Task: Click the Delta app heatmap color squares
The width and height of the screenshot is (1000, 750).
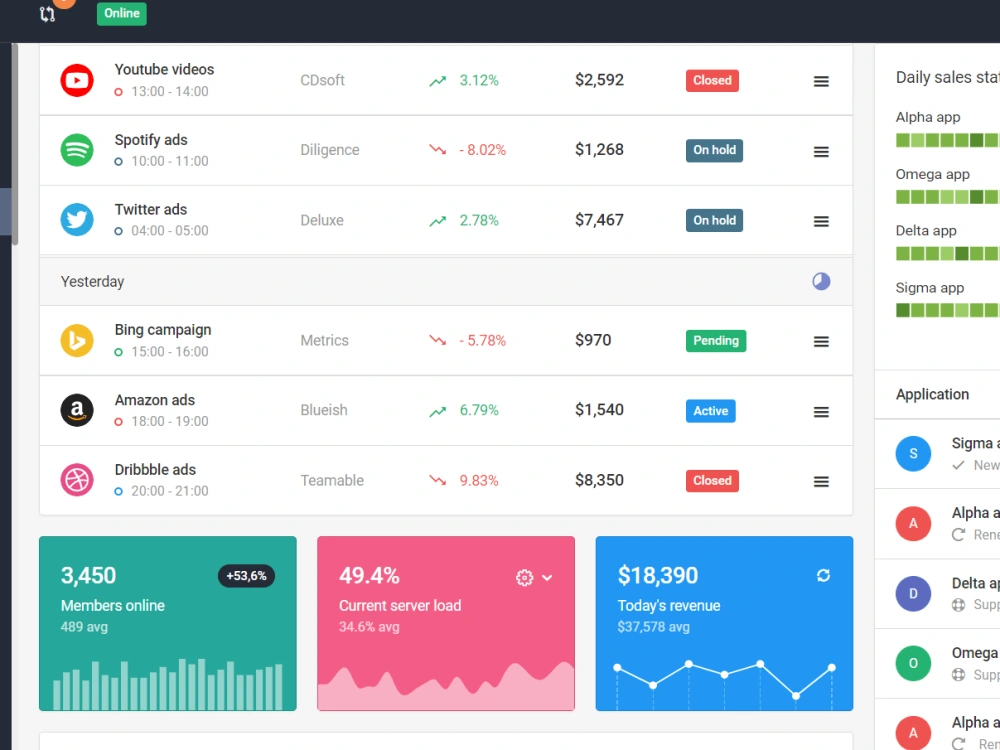Action: pos(948,254)
